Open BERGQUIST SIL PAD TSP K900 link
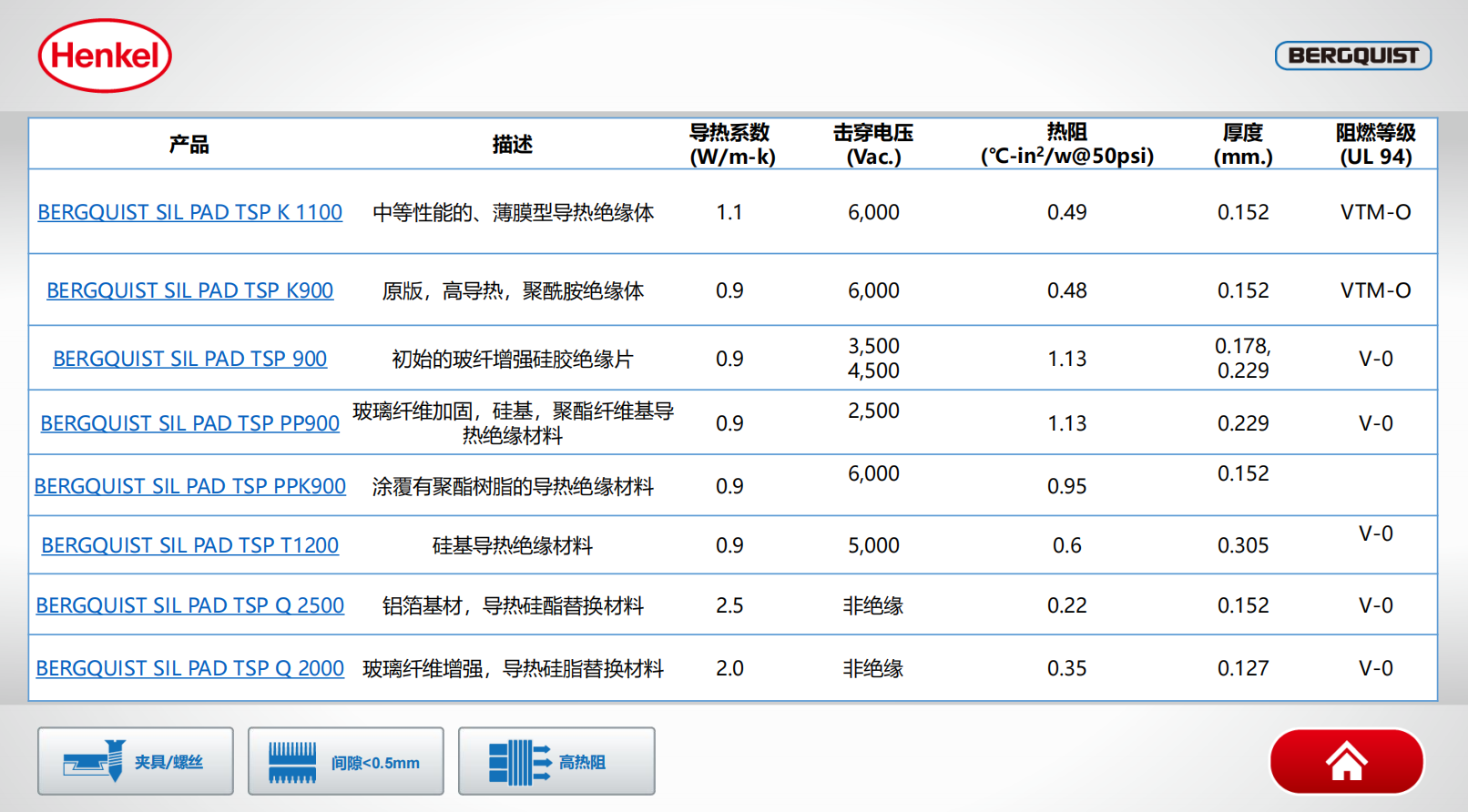1468x812 pixels. [189, 290]
